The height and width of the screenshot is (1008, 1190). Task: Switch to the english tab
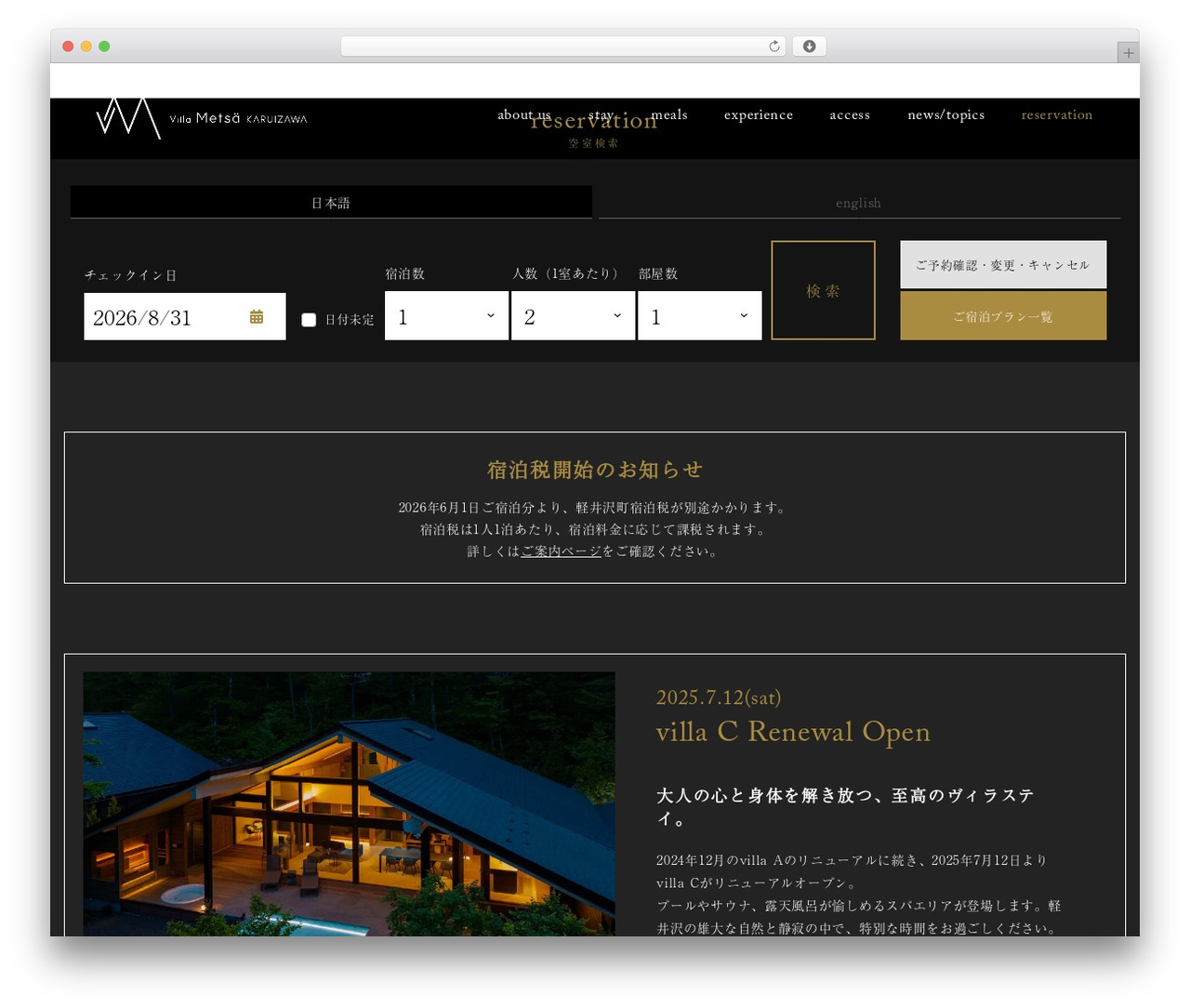[x=858, y=203]
